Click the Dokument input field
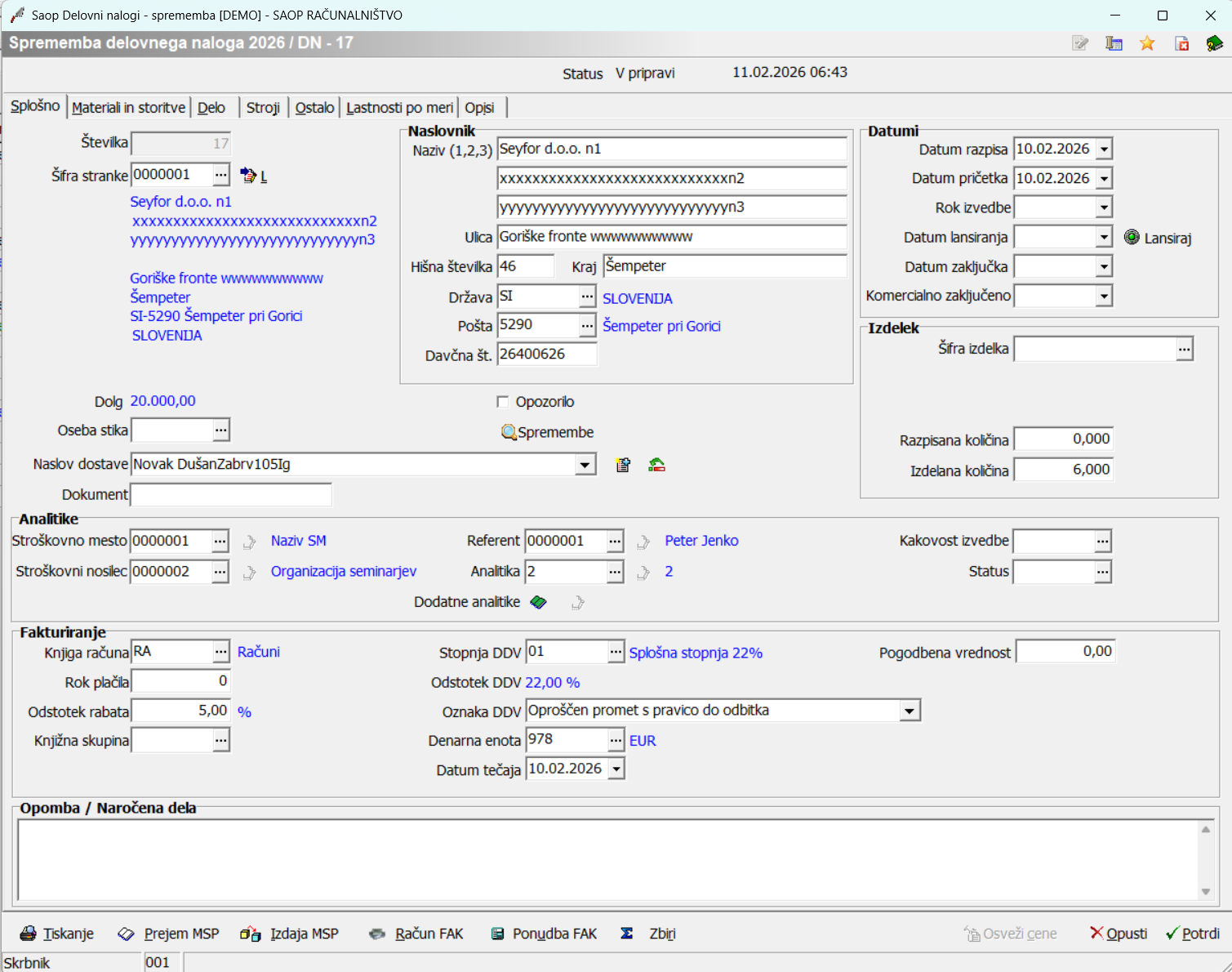Screen dimensions: 1232x972 (231, 495)
